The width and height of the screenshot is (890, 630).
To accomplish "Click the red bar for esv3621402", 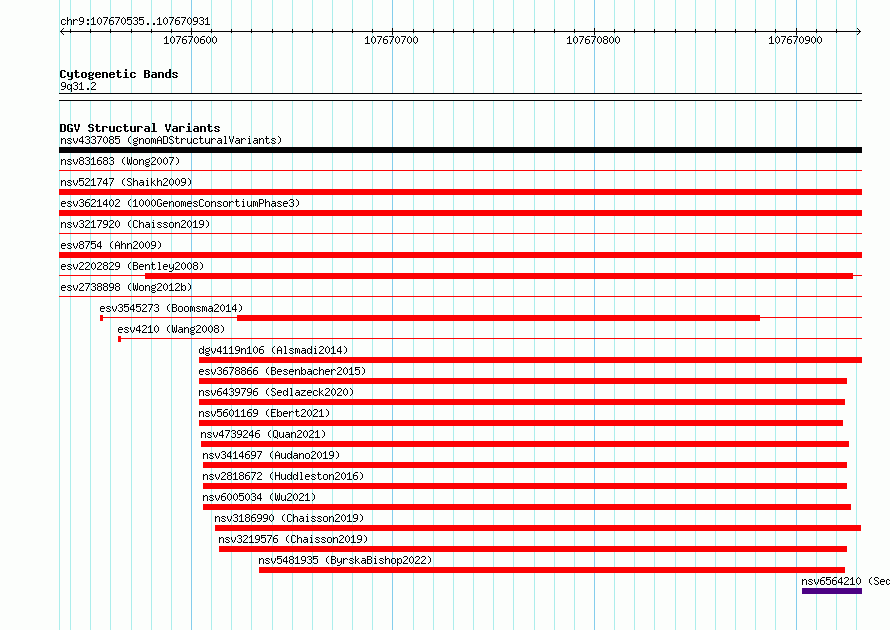I will click(460, 213).
